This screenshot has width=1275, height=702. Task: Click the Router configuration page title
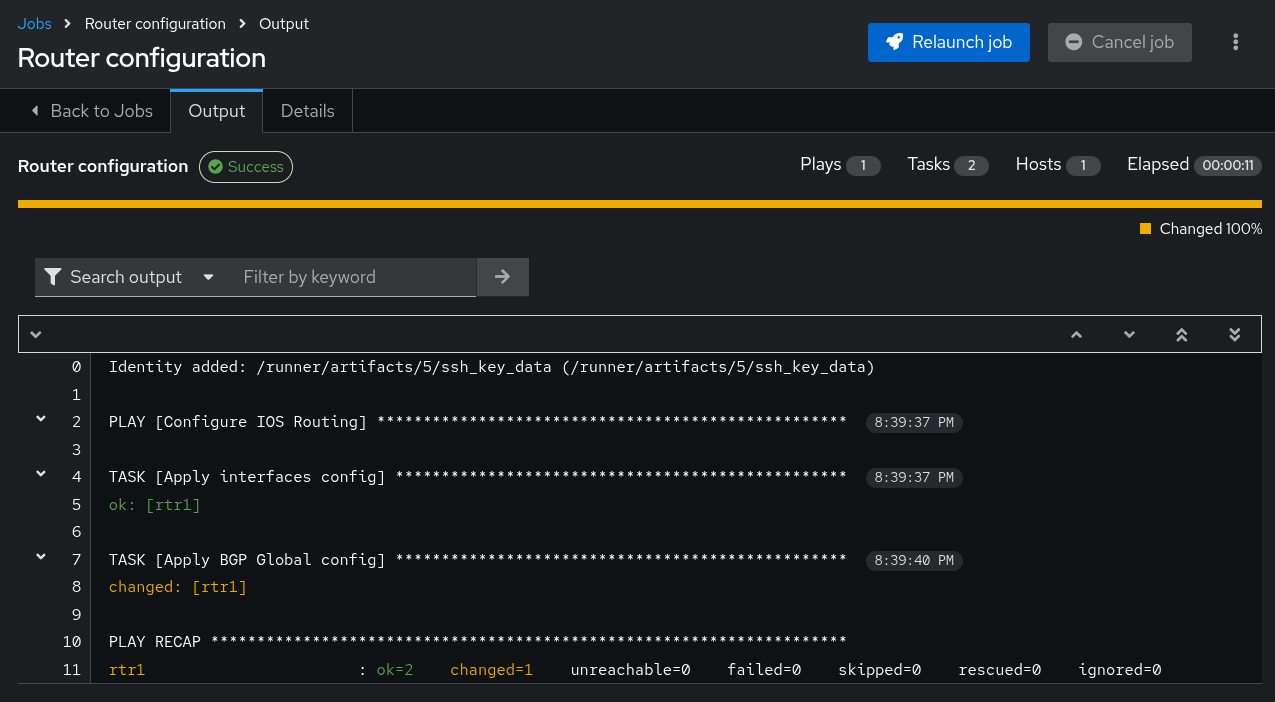(142, 58)
